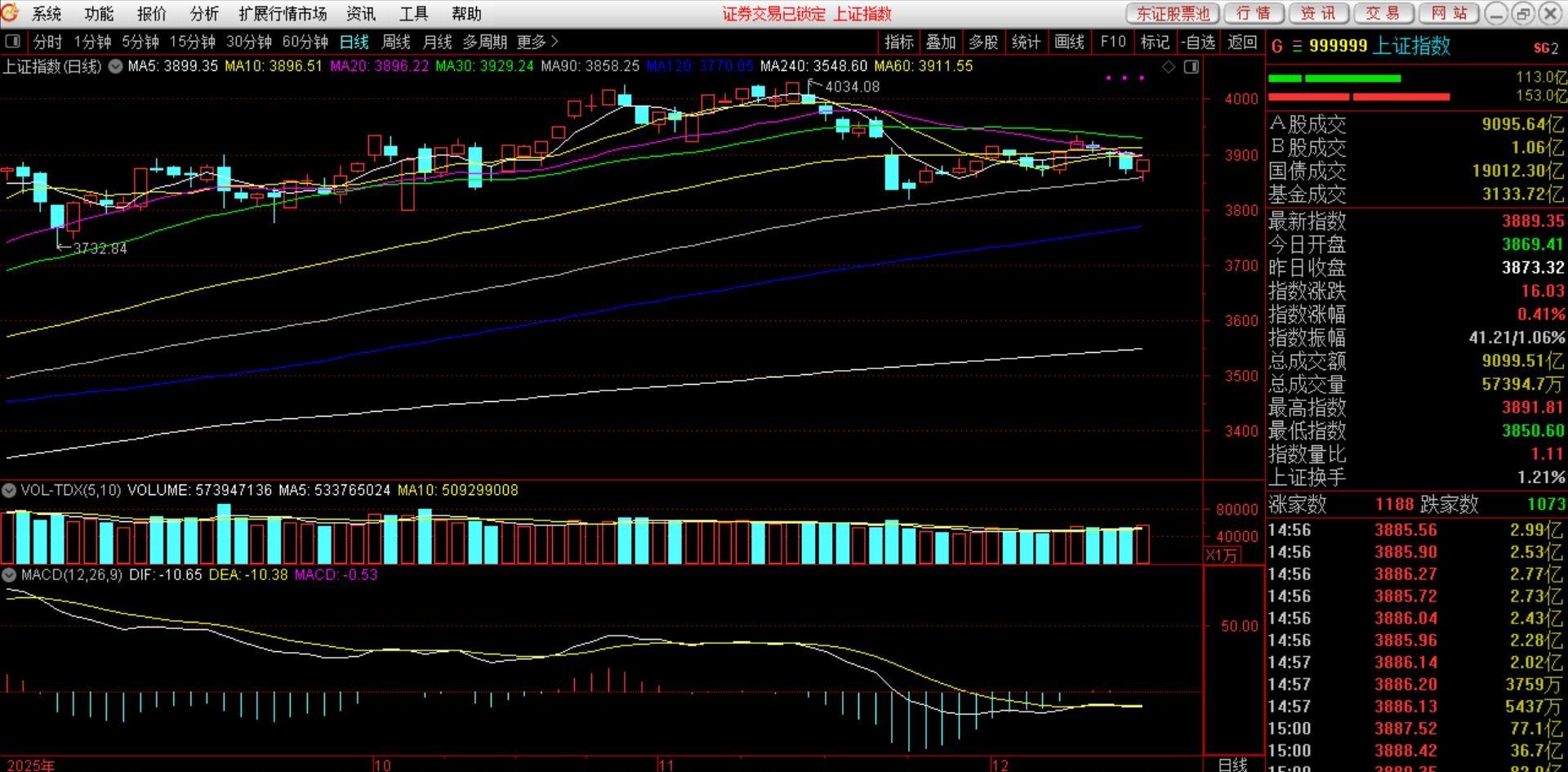Click the 画线 drawing tool button
The image size is (1568, 772).
pos(1069,42)
